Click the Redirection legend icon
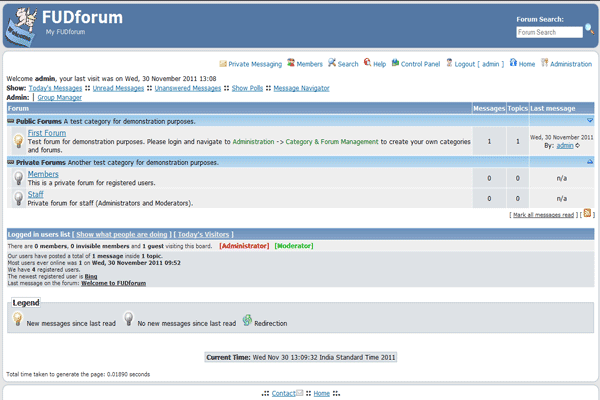The width and height of the screenshot is (600, 400). click(247, 320)
